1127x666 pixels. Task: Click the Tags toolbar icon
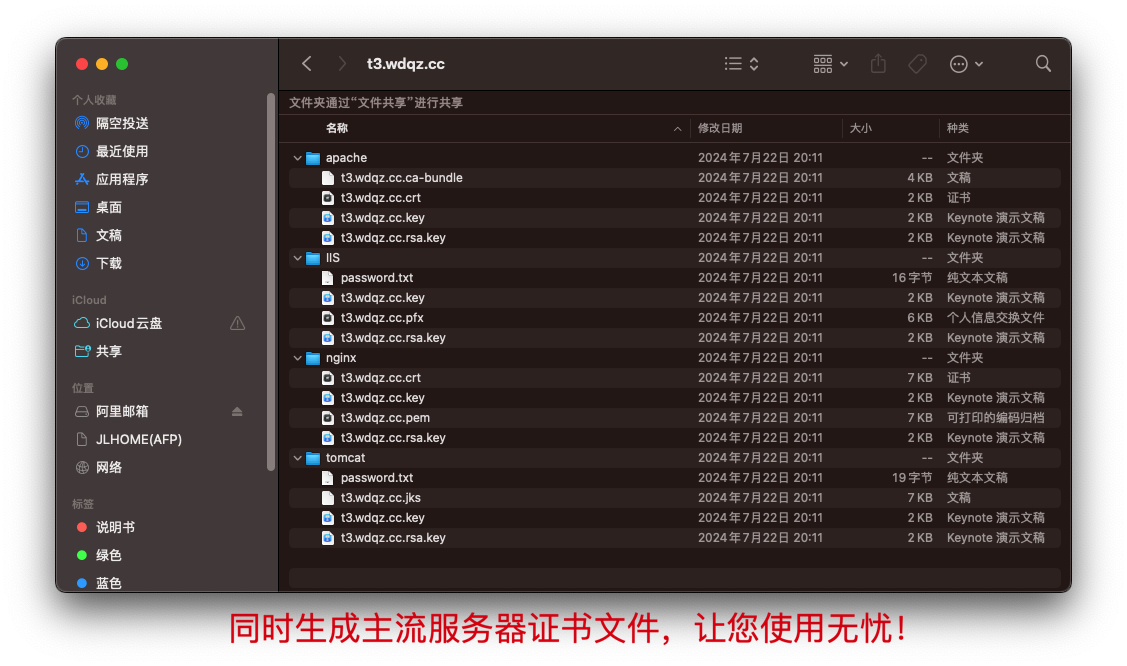click(x=917, y=64)
